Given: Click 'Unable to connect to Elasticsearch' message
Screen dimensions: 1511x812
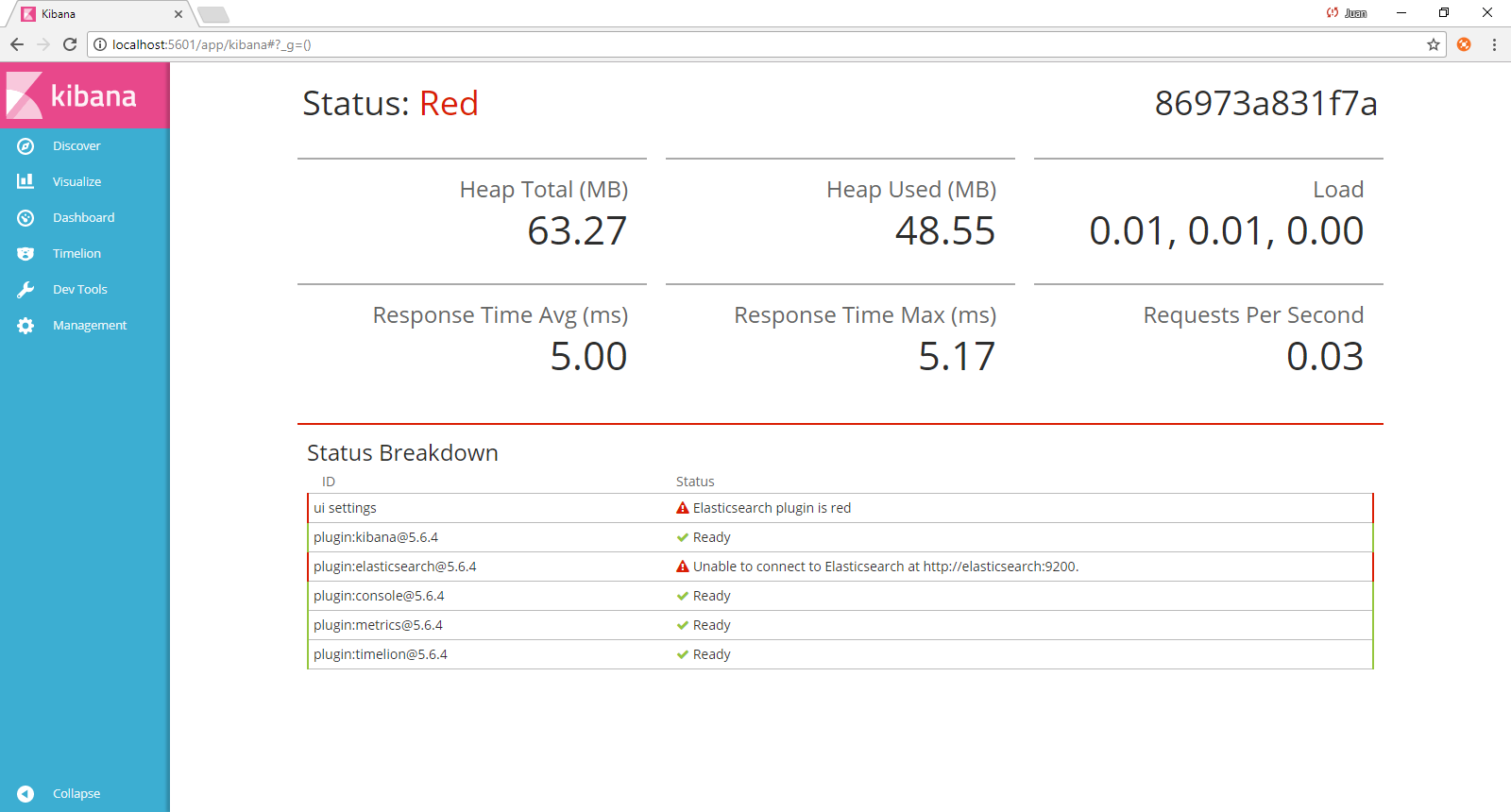Looking at the screenshot, I should [x=886, y=567].
